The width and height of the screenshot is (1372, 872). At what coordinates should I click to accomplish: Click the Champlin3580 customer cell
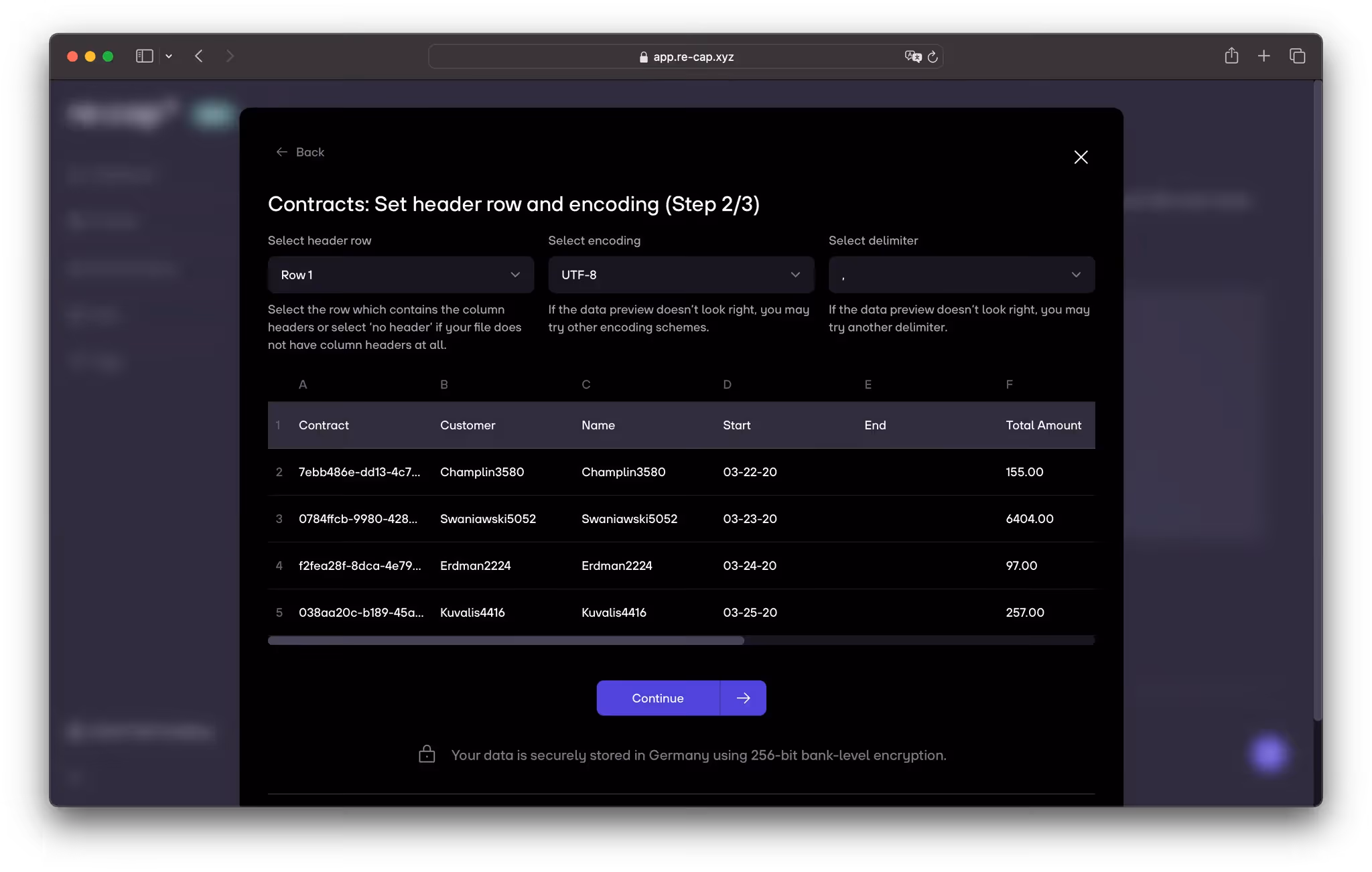coord(482,472)
